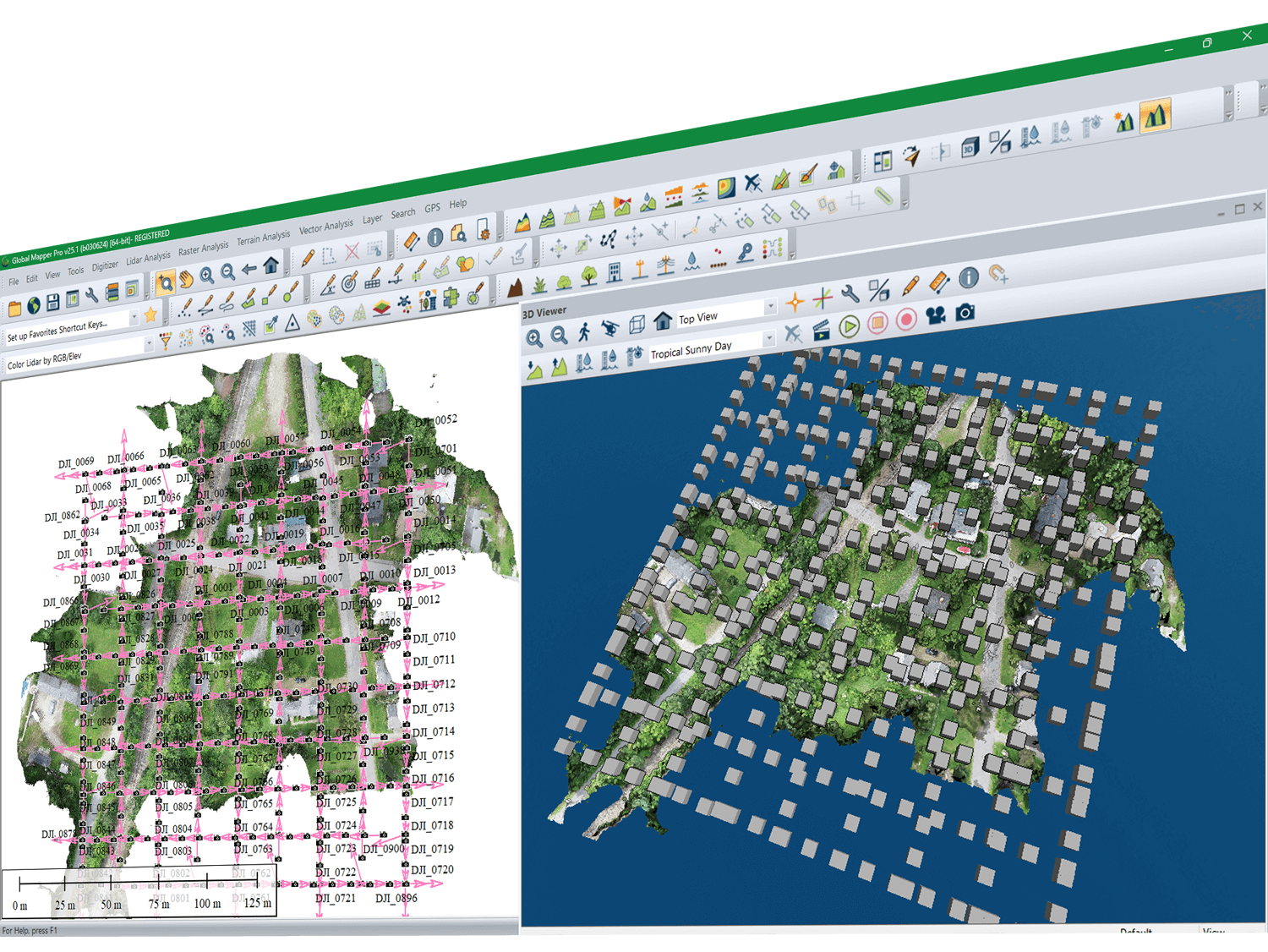The height and width of the screenshot is (952, 1268).
Task: Open the Raster Analysis menu
Action: [203, 249]
